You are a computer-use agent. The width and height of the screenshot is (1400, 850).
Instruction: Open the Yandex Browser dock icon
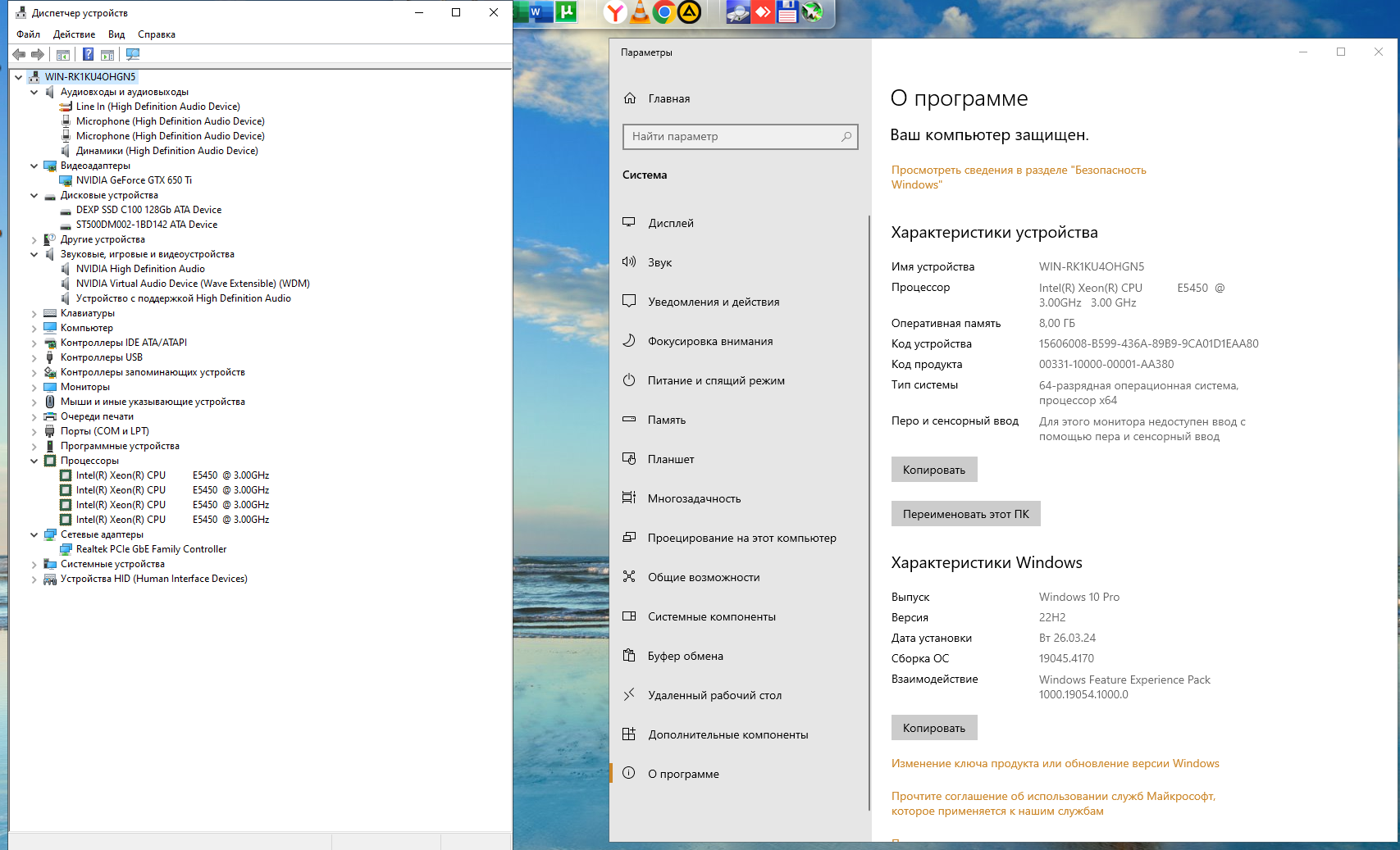615,11
